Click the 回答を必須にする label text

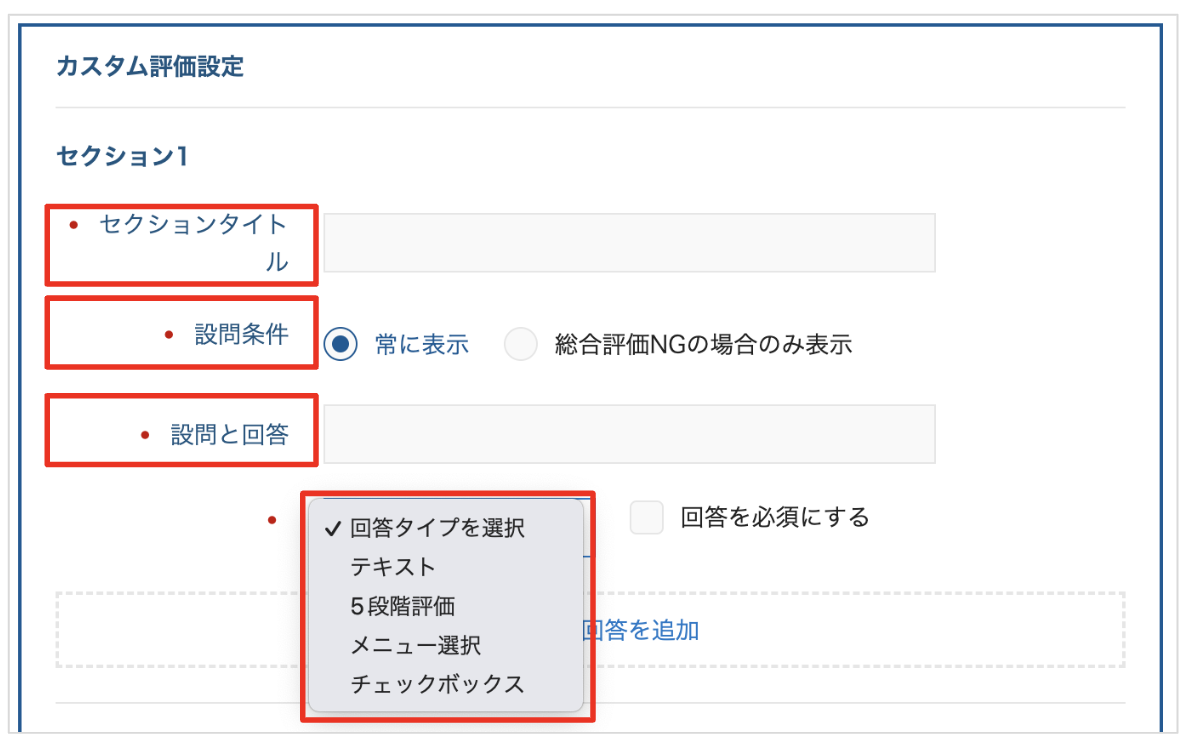774,517
